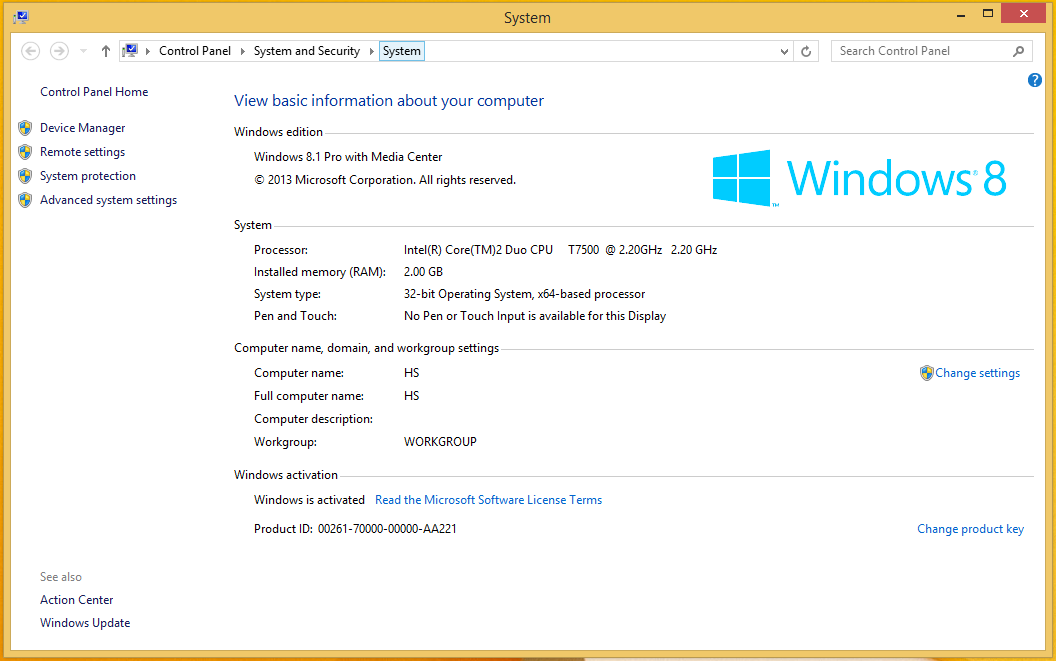
Task: Select Full computer name value 'HS'
Action: pyautogui.click(x=411, y=396)
